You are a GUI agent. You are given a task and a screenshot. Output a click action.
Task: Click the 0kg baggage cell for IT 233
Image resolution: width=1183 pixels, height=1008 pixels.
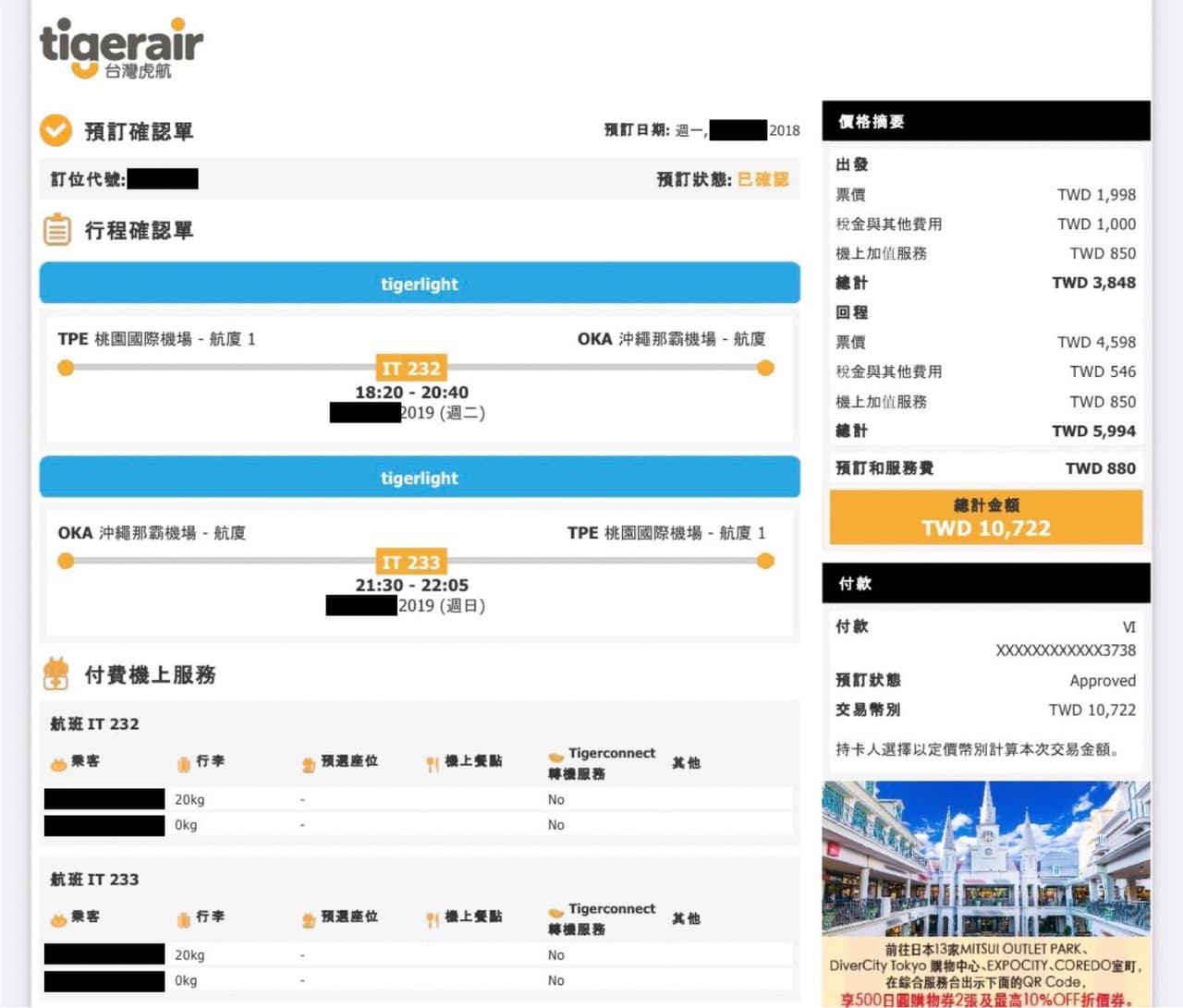coord(186,980)
